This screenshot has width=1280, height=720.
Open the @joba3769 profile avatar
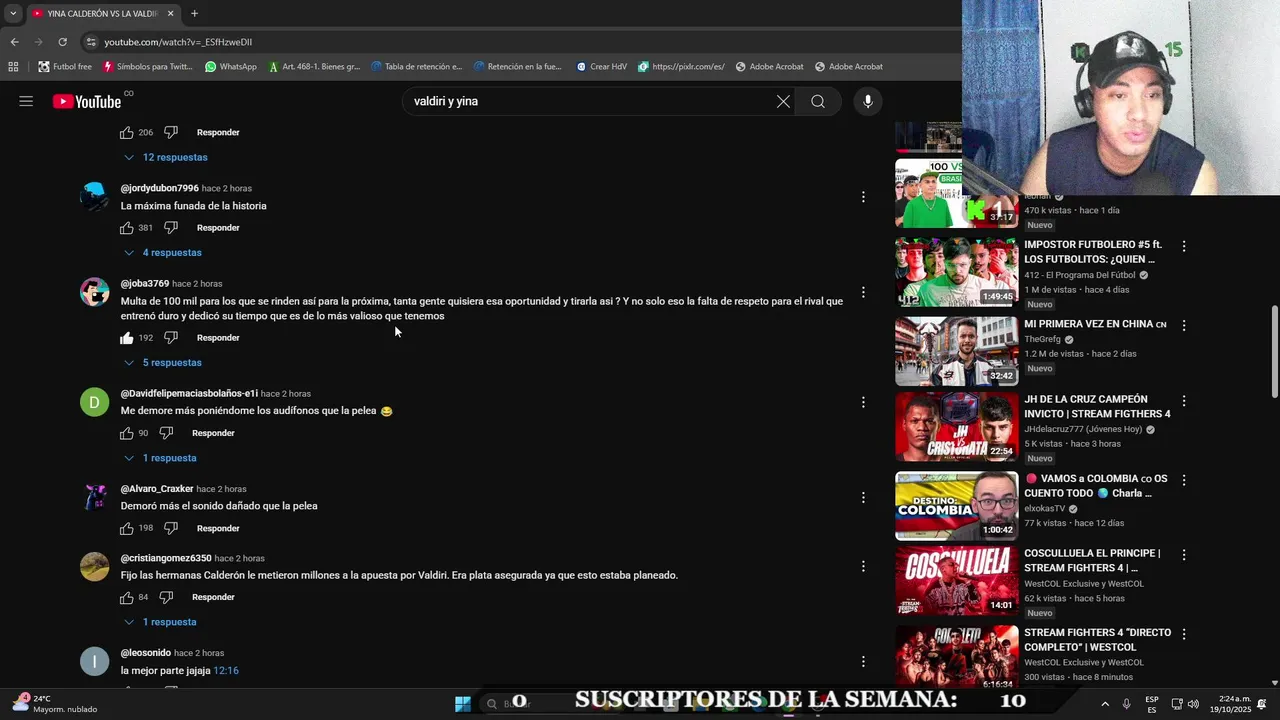pyautogui.click(x=94, y=292)
